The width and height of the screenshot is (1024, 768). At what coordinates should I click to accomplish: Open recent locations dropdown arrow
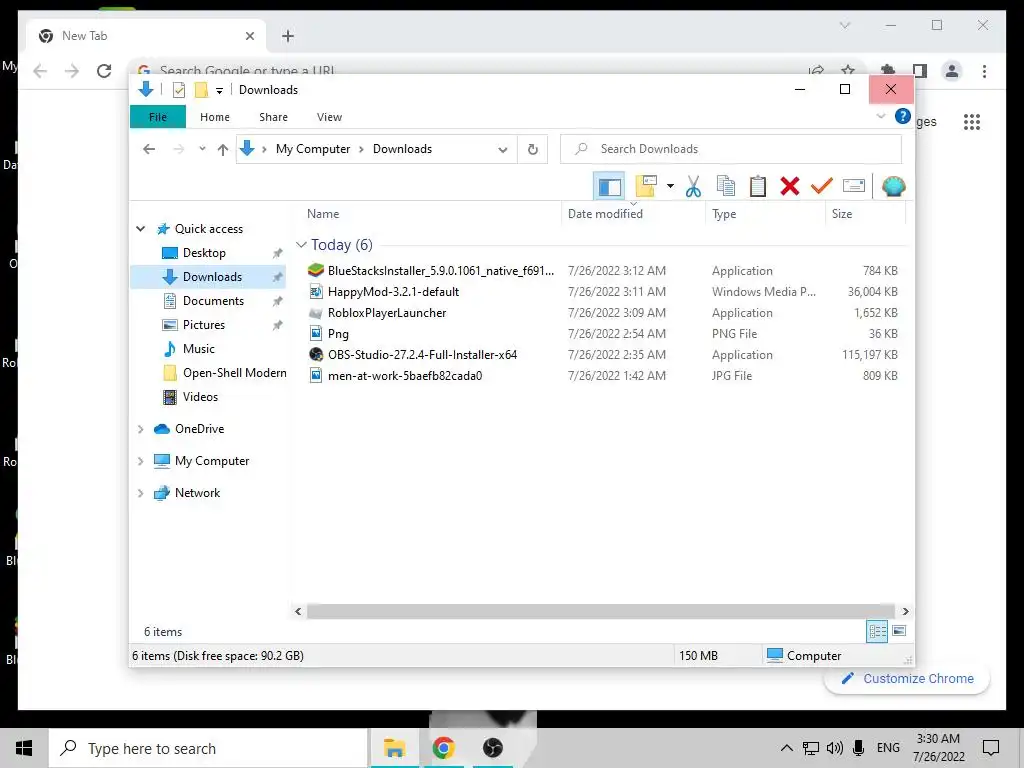(x=202, y=149)
